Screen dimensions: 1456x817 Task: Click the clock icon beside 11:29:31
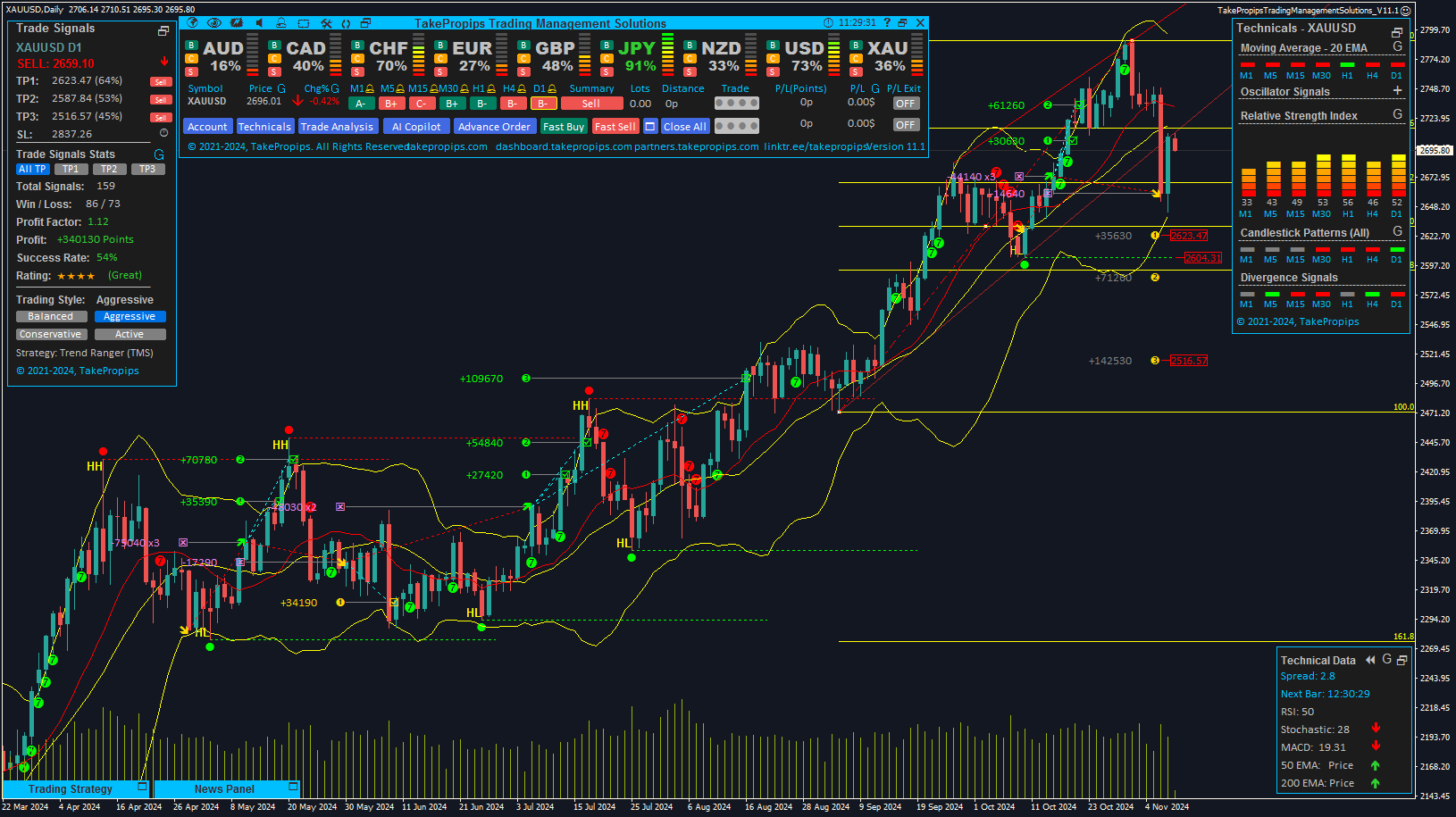(x=828, y=23)
